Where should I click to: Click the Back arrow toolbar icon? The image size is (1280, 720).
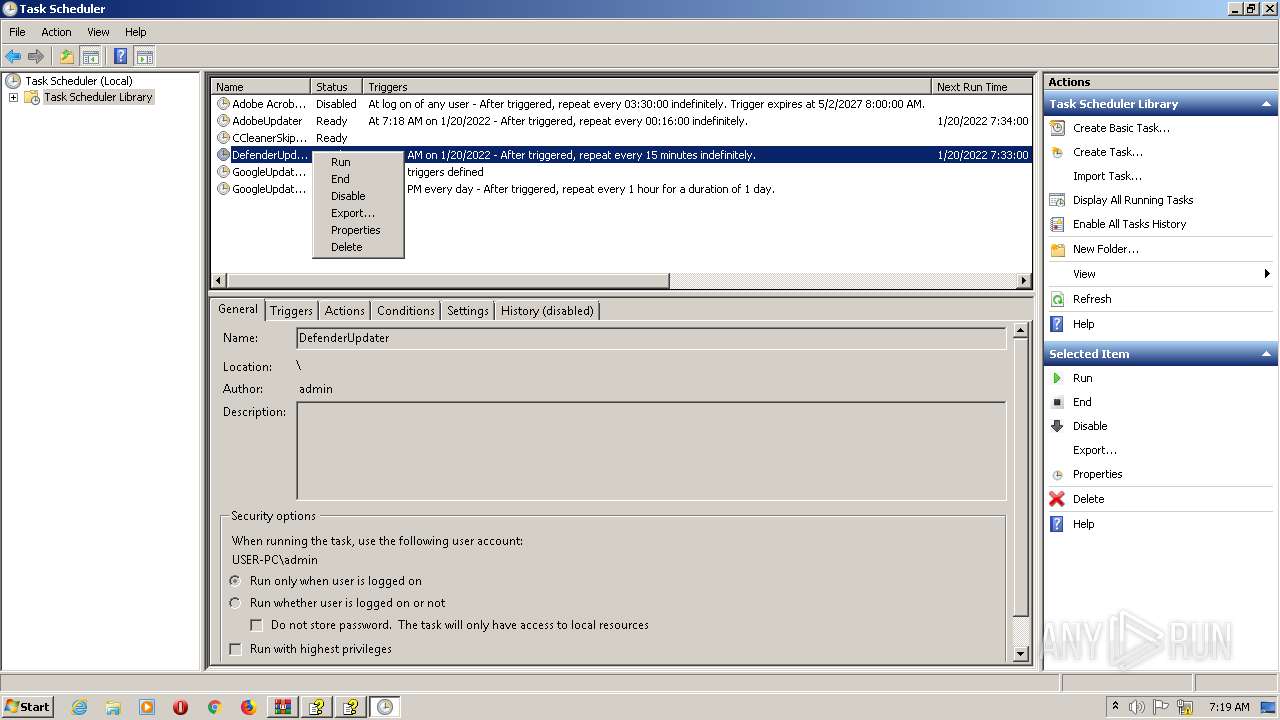click(13, 57)
